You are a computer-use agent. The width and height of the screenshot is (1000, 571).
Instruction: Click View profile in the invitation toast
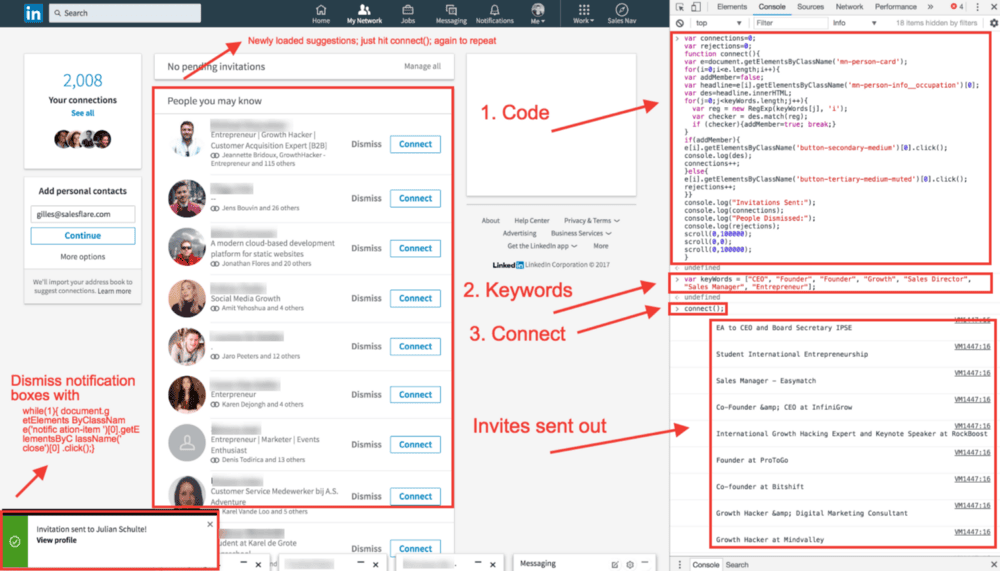point(56,540)
